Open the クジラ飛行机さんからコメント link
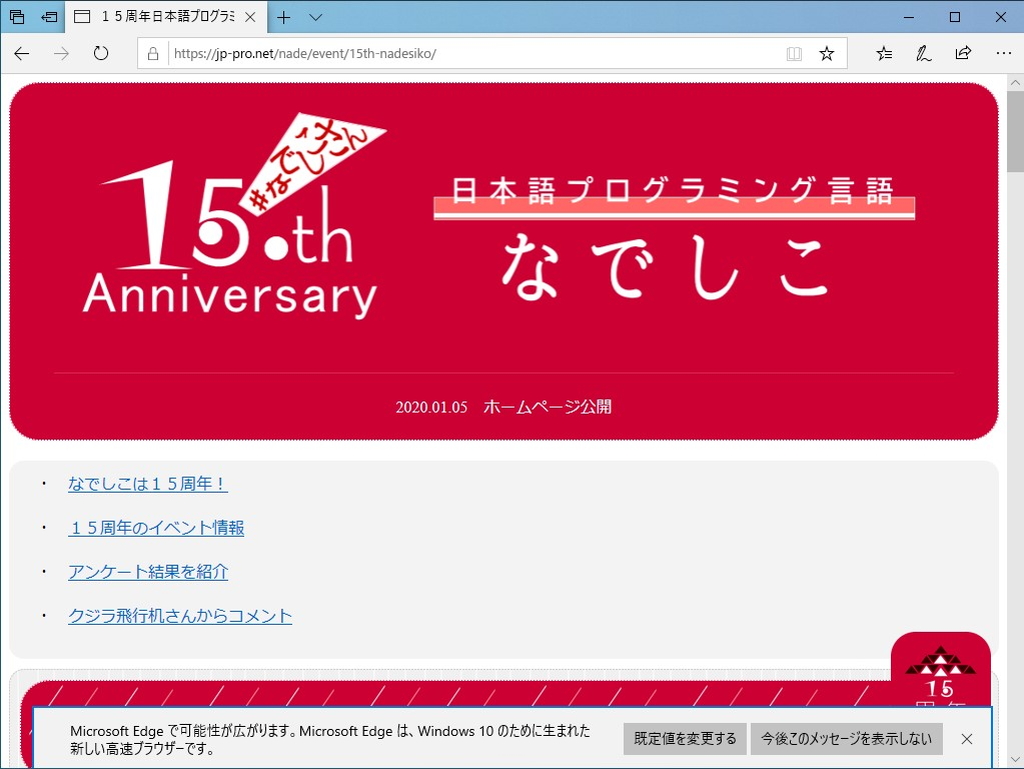 point(180,616)
